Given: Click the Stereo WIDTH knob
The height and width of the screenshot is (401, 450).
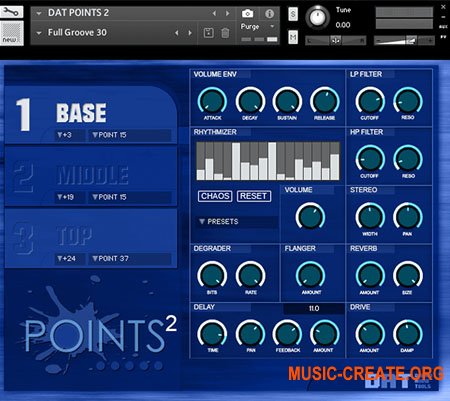Looking at the screenshot, I should click(x=370, y=217).
